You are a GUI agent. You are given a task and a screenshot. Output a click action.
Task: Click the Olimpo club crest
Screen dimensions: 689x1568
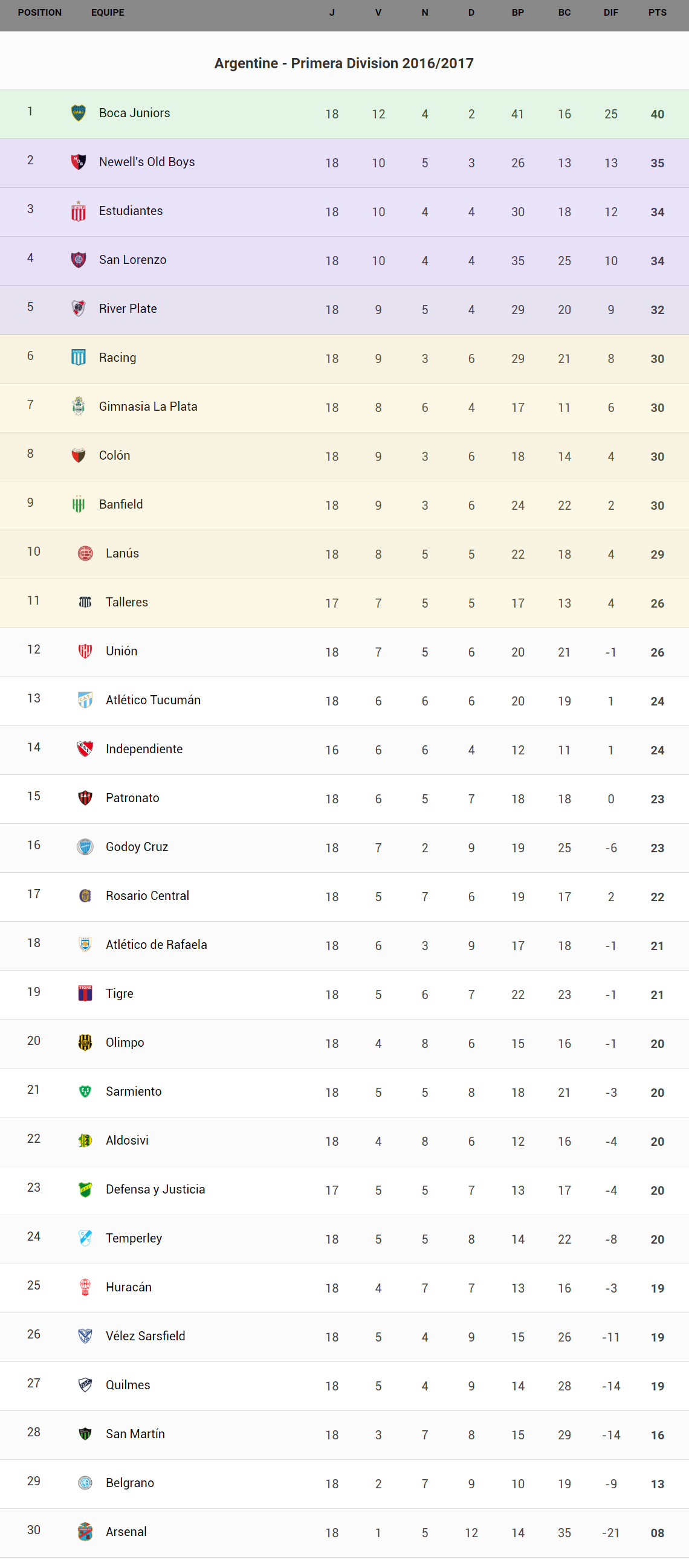coord(85,1042)
